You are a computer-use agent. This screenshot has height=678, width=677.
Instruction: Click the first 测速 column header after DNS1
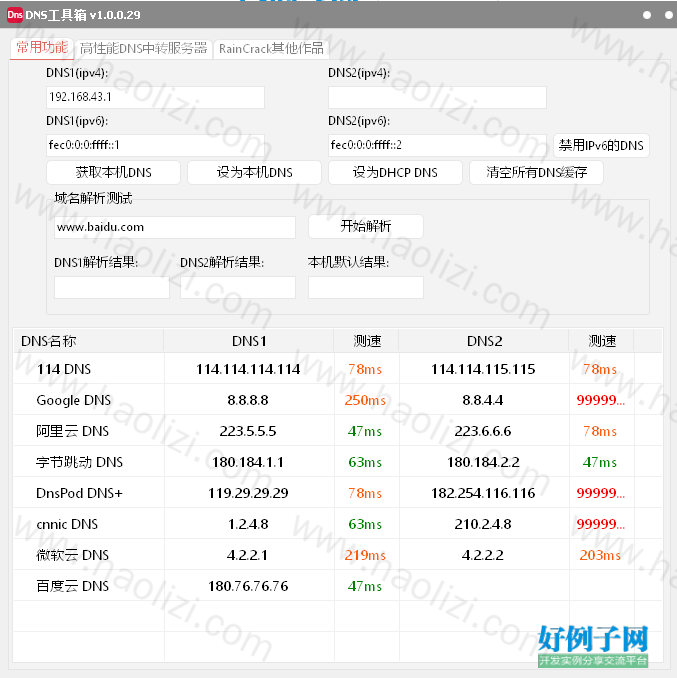pyautogui.click(x=367, y=341)
